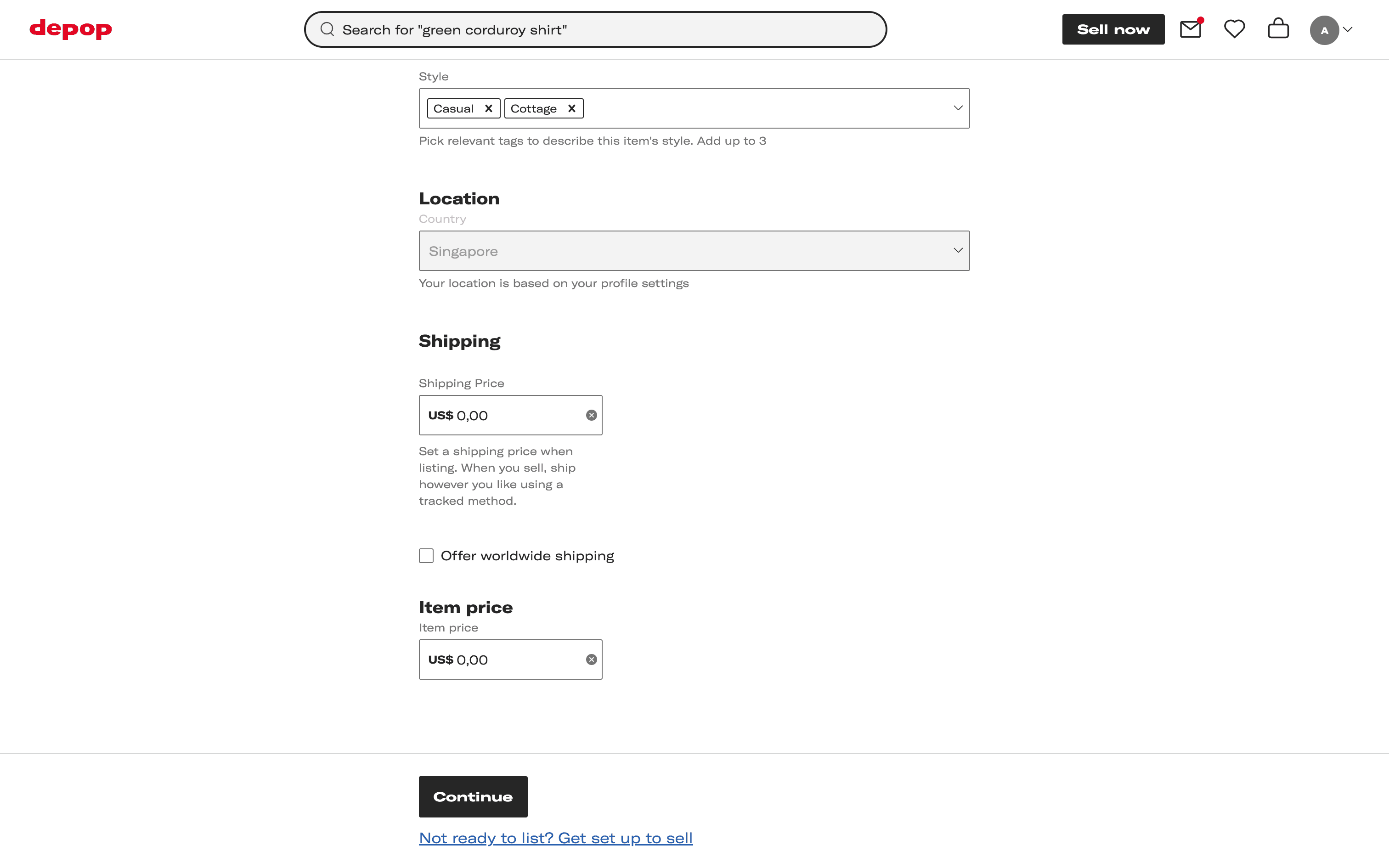Clear the Item price field
This screenshot has height=868, width=1389.
point(591,659)
